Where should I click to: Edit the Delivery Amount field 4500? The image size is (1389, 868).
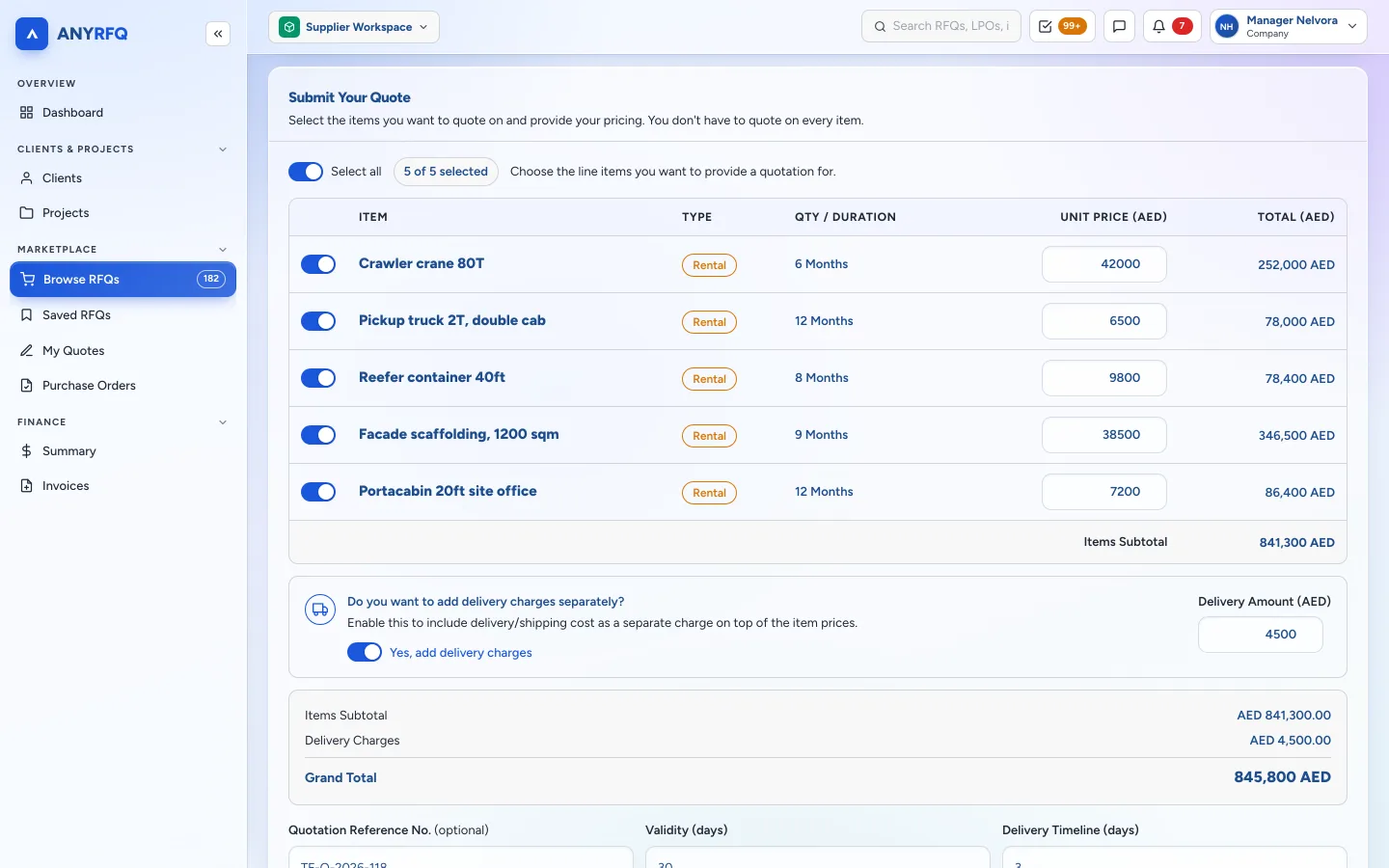coord(1261,635)
